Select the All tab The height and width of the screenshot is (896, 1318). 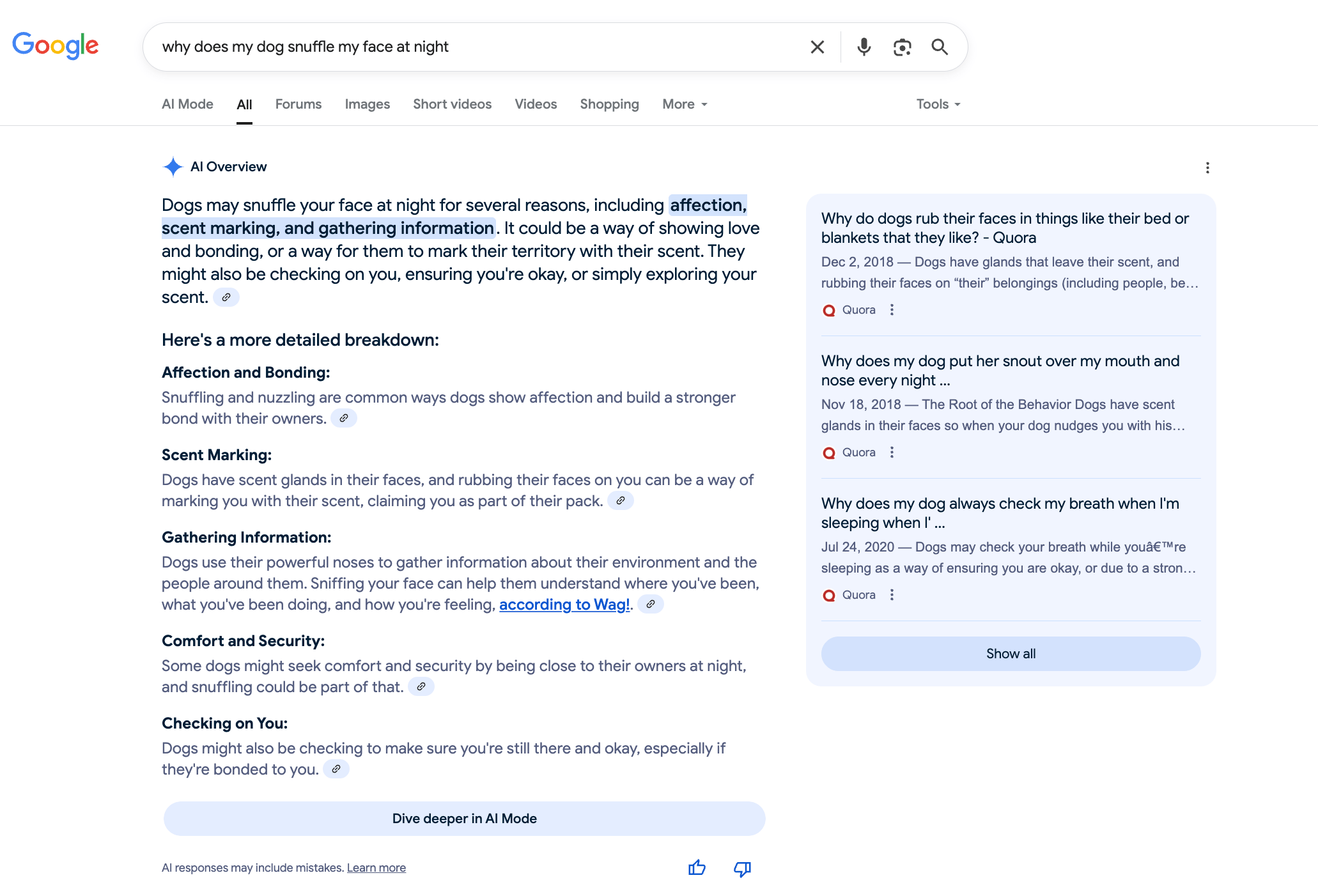point(244,104)
